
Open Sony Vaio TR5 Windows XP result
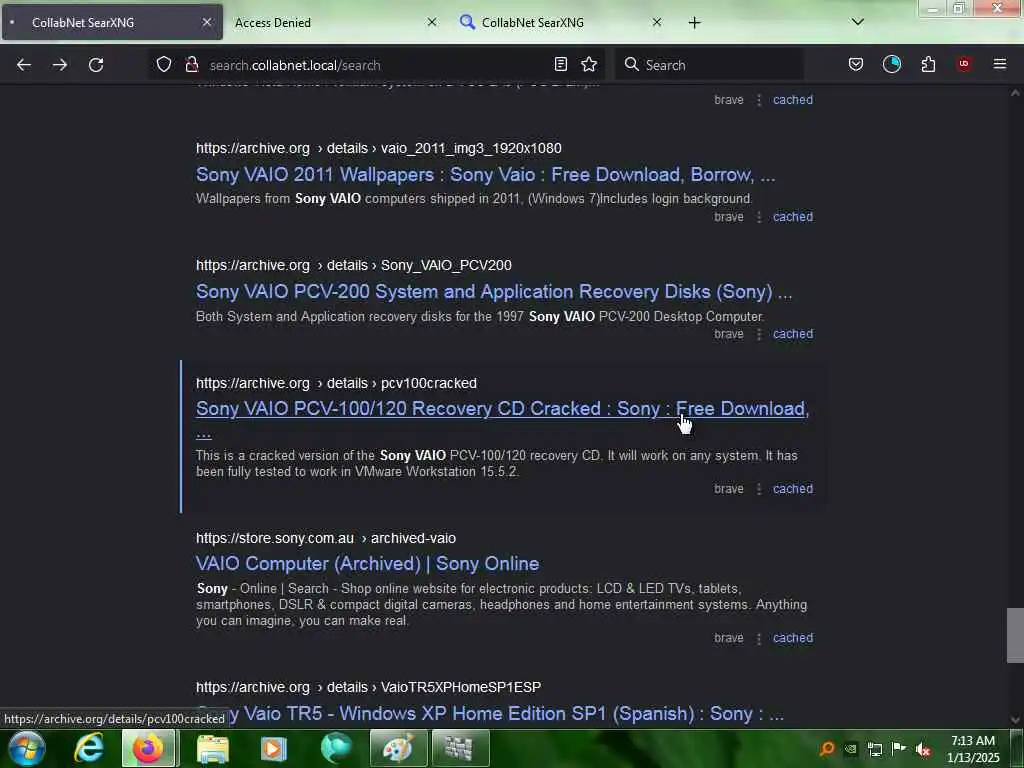tap(490, 713)
